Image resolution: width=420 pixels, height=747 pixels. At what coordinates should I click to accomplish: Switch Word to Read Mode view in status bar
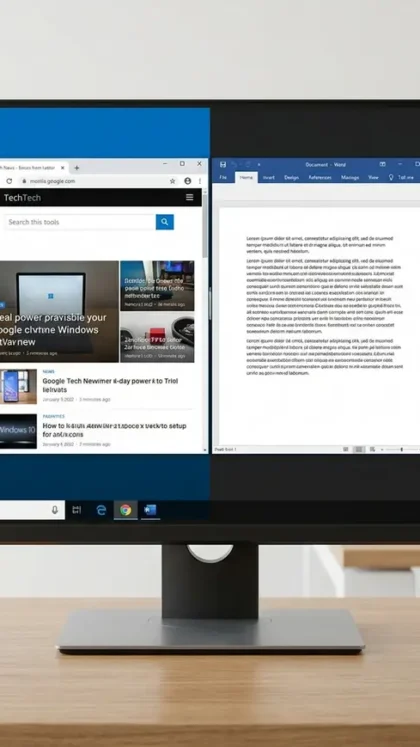coord(346,449)
